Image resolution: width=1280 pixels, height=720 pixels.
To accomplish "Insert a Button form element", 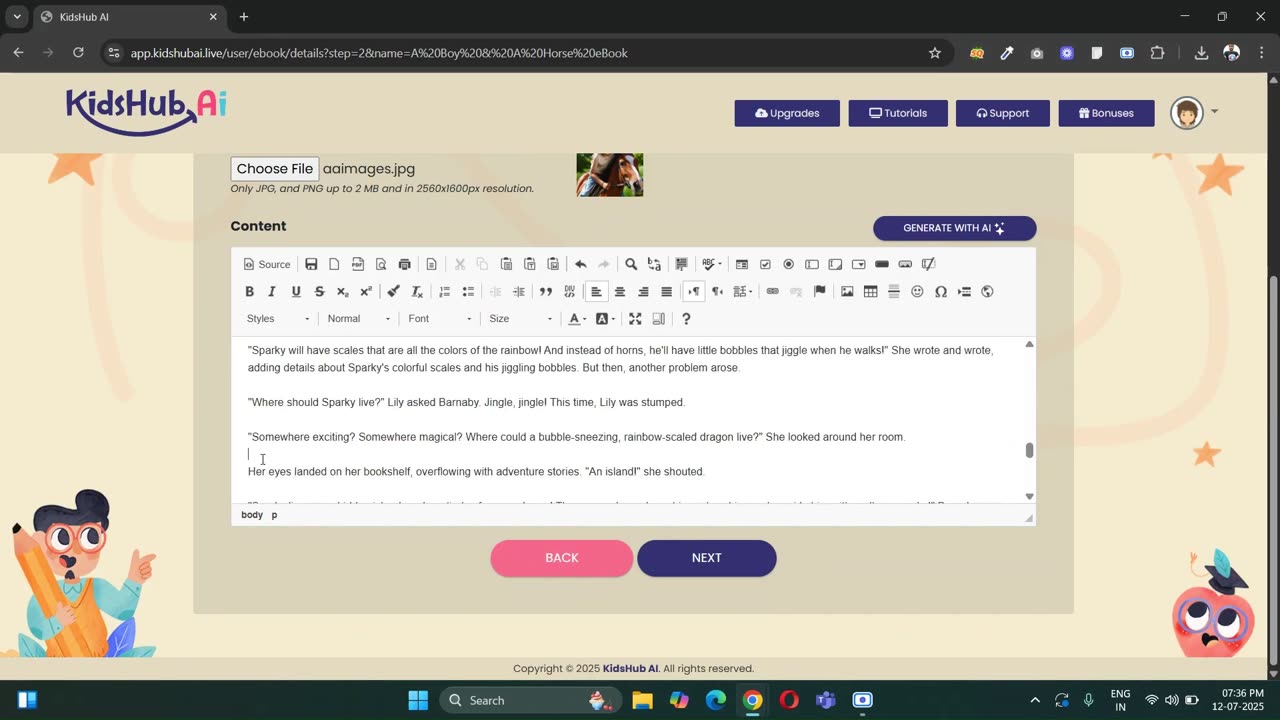I will click(x=882, y=264).
